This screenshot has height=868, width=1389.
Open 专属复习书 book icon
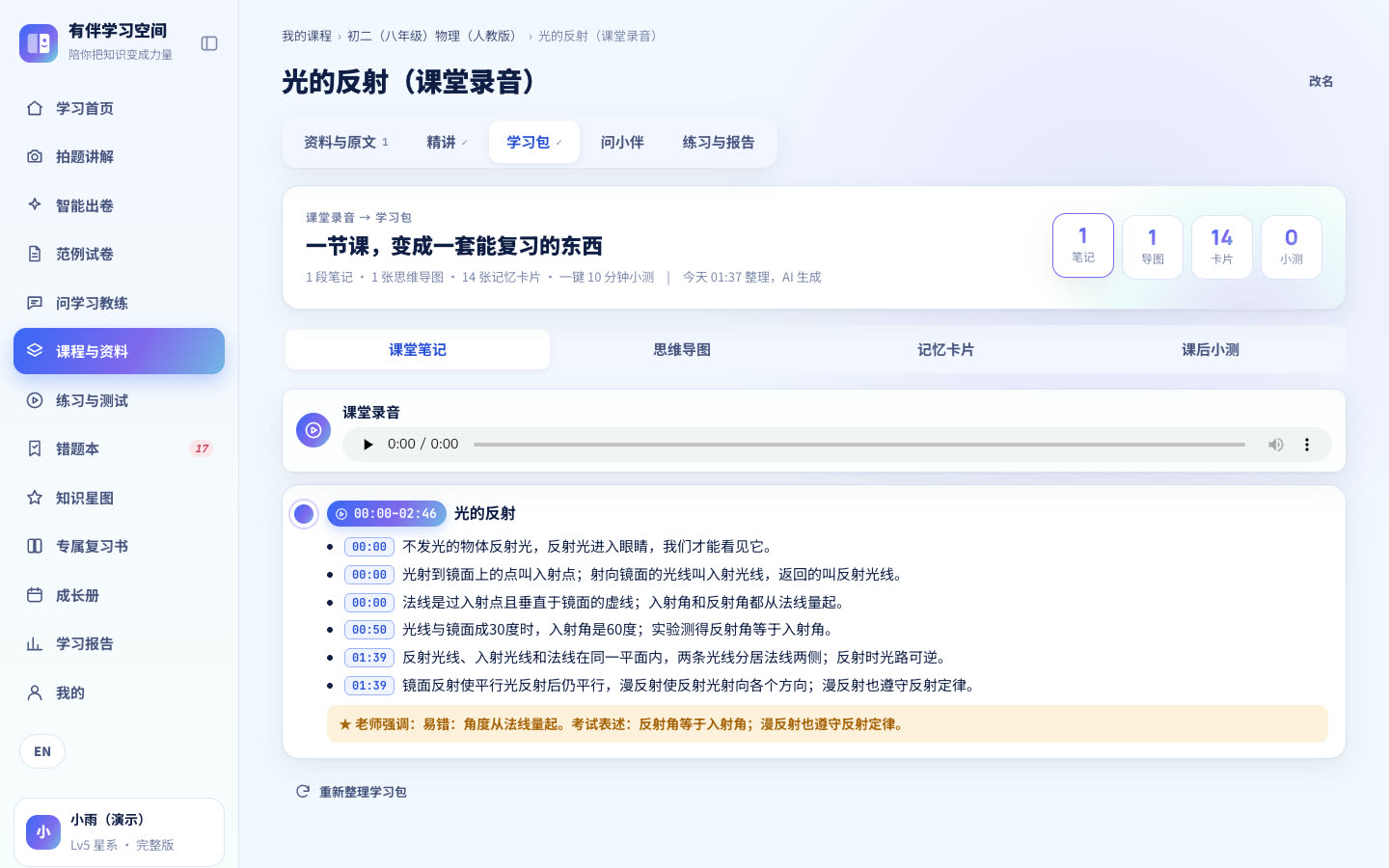35,546
